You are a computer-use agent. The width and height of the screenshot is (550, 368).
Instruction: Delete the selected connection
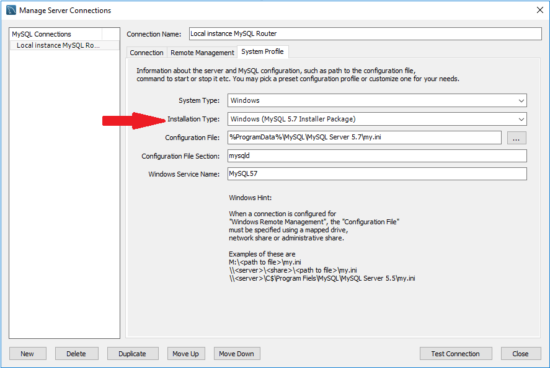click(x=76, y=354)
